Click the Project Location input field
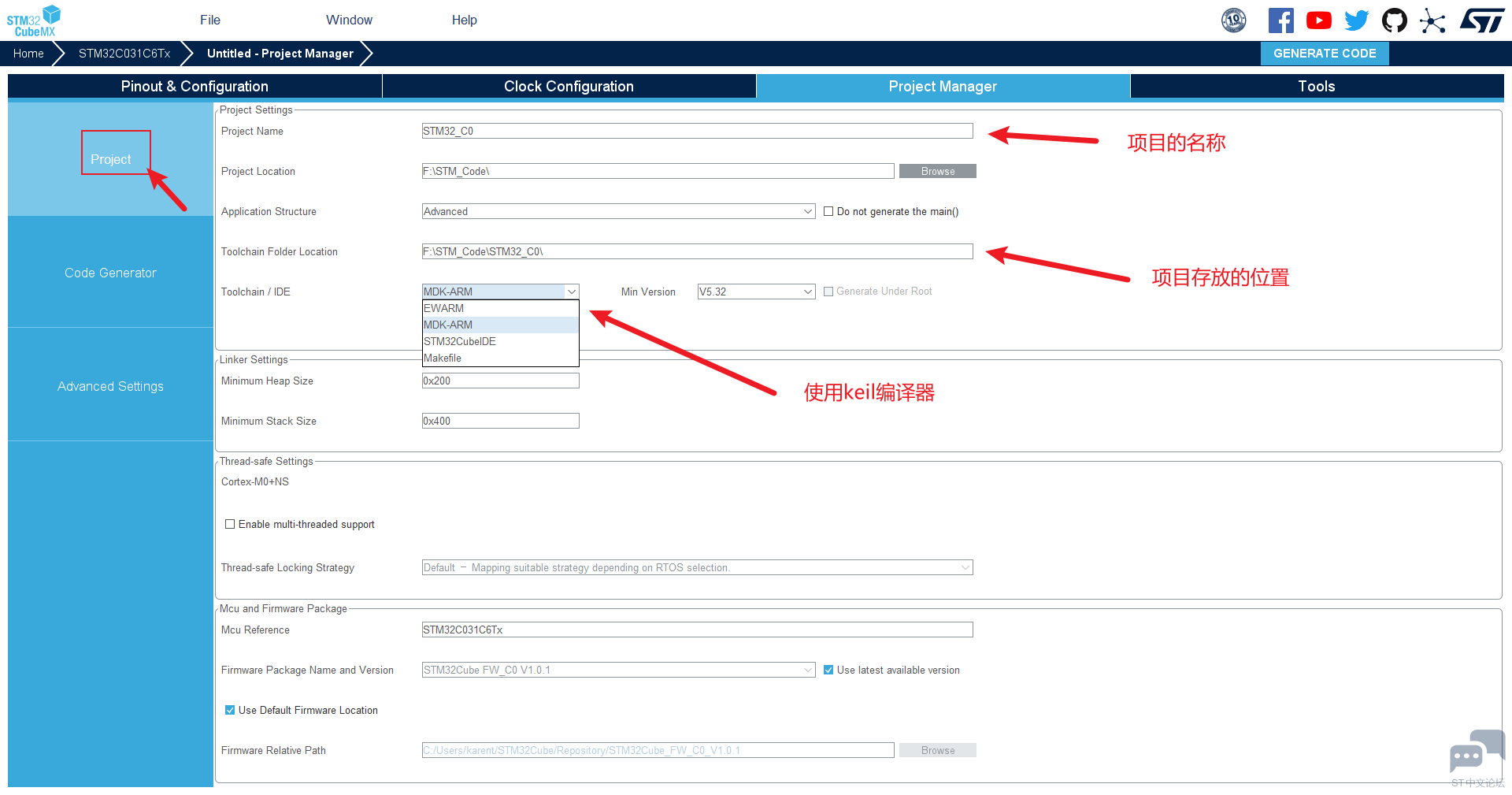This screenshot has height=795, width=1512. coord(658,171)
